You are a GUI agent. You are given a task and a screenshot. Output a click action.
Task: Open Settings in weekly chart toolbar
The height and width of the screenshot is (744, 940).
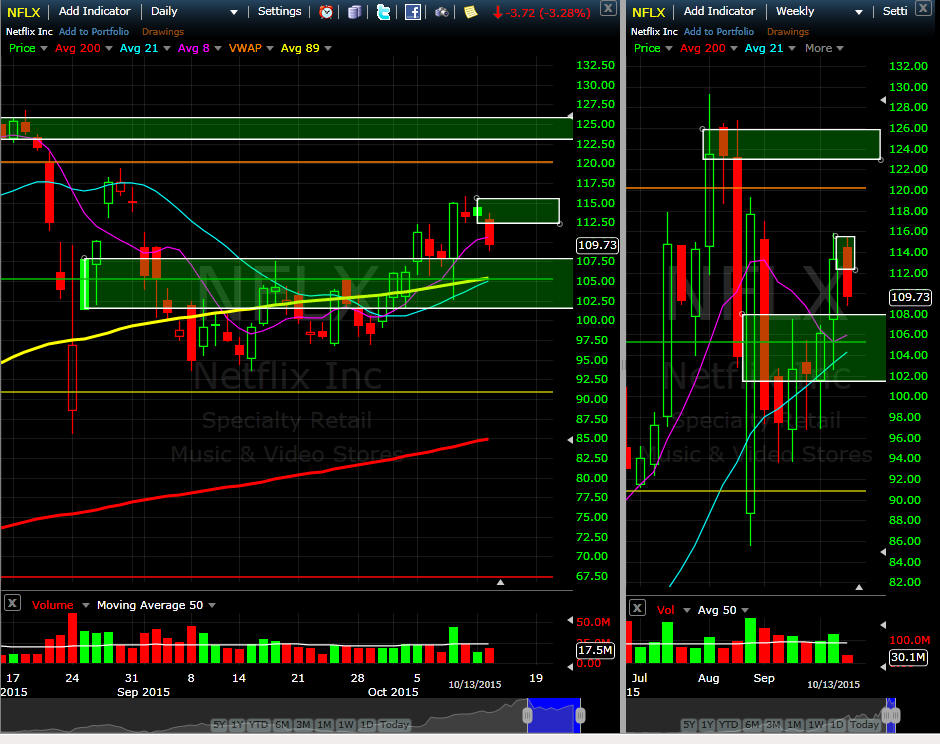(x=895, y=11)
